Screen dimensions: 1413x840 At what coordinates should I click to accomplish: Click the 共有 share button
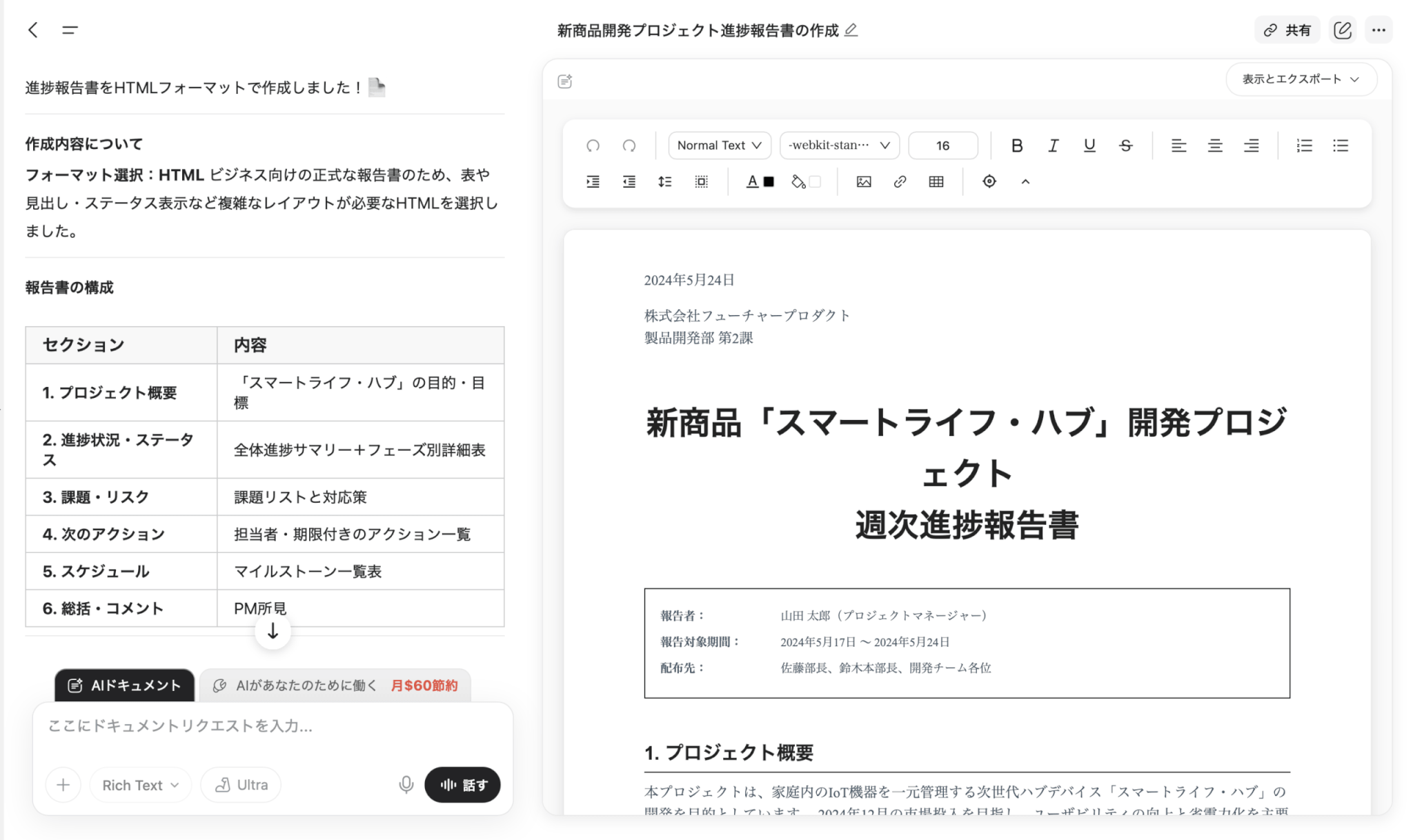pyautogui.click(x=1287, y=30)
